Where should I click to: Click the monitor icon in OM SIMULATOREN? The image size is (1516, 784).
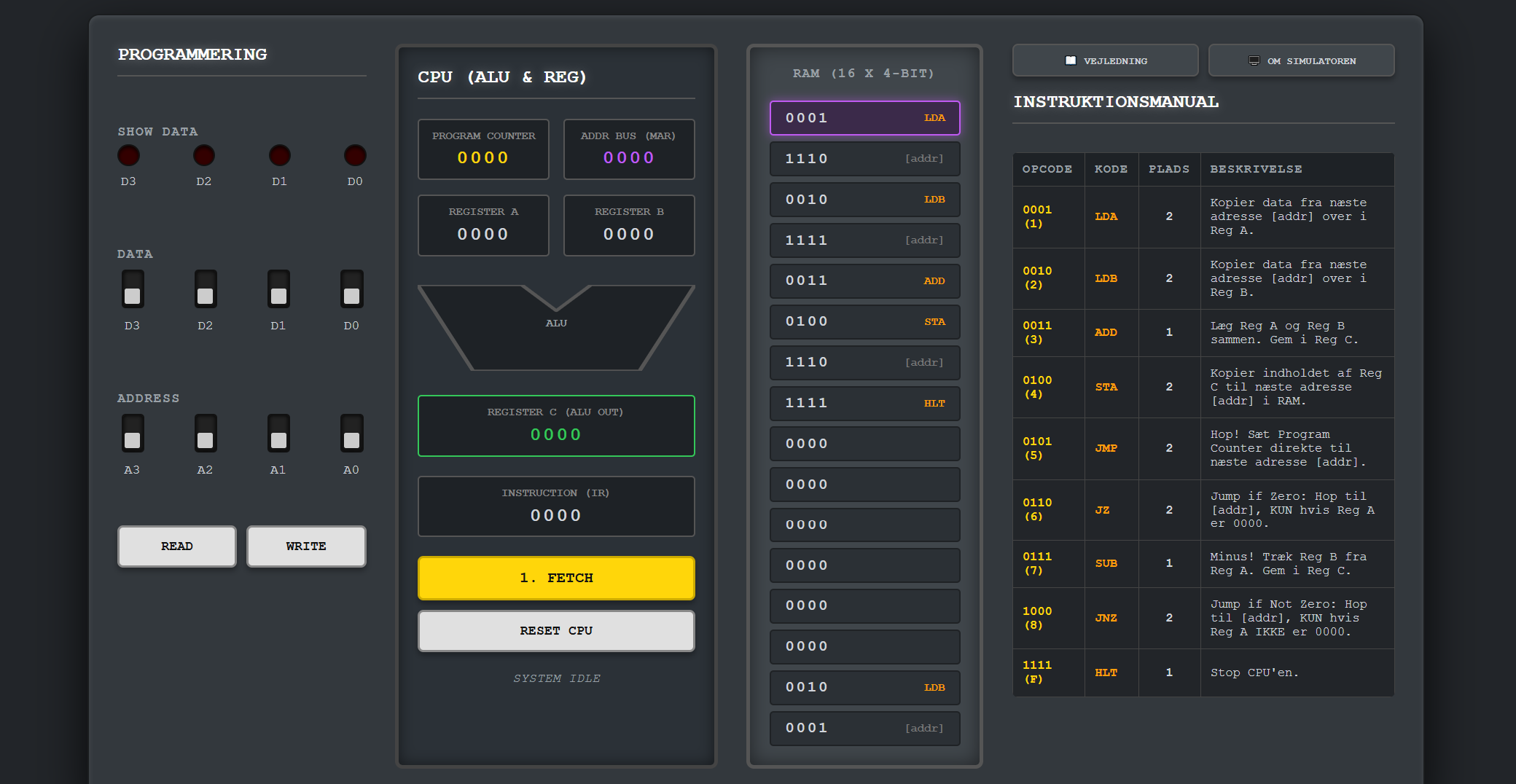[1254, 60]
